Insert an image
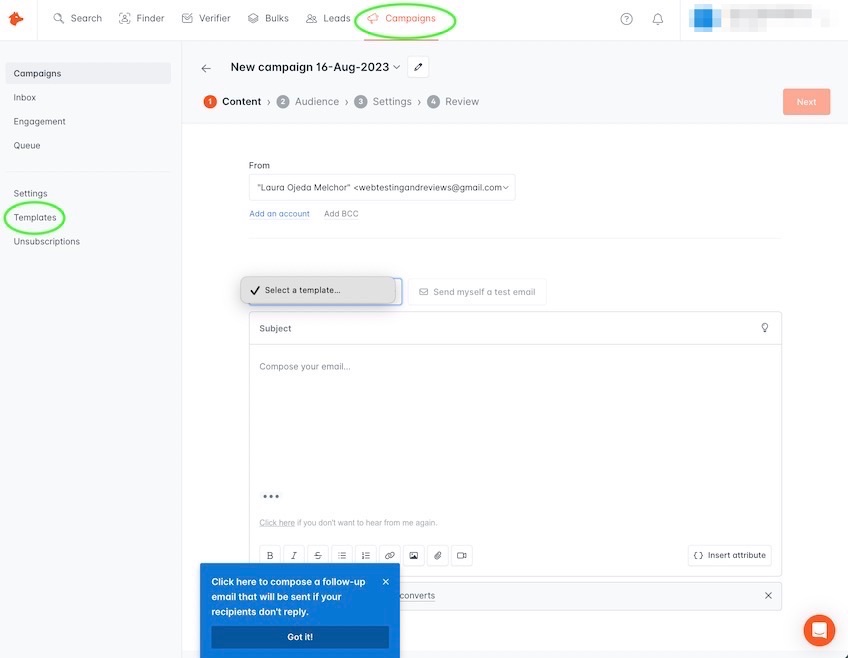The image size is (848, 658). [x=414, y=555]
